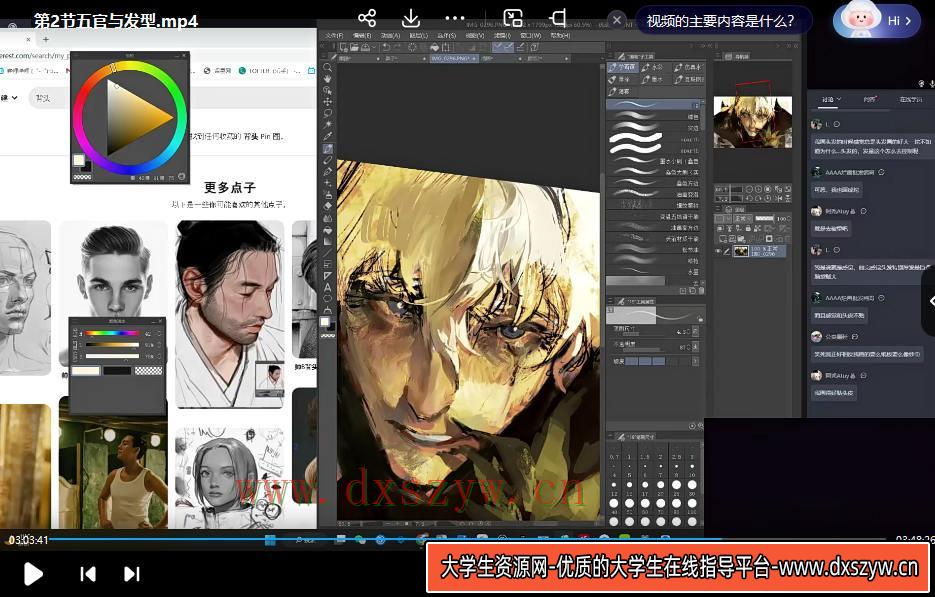Select the Fill bucket tool in toolbar

[327, 230]
